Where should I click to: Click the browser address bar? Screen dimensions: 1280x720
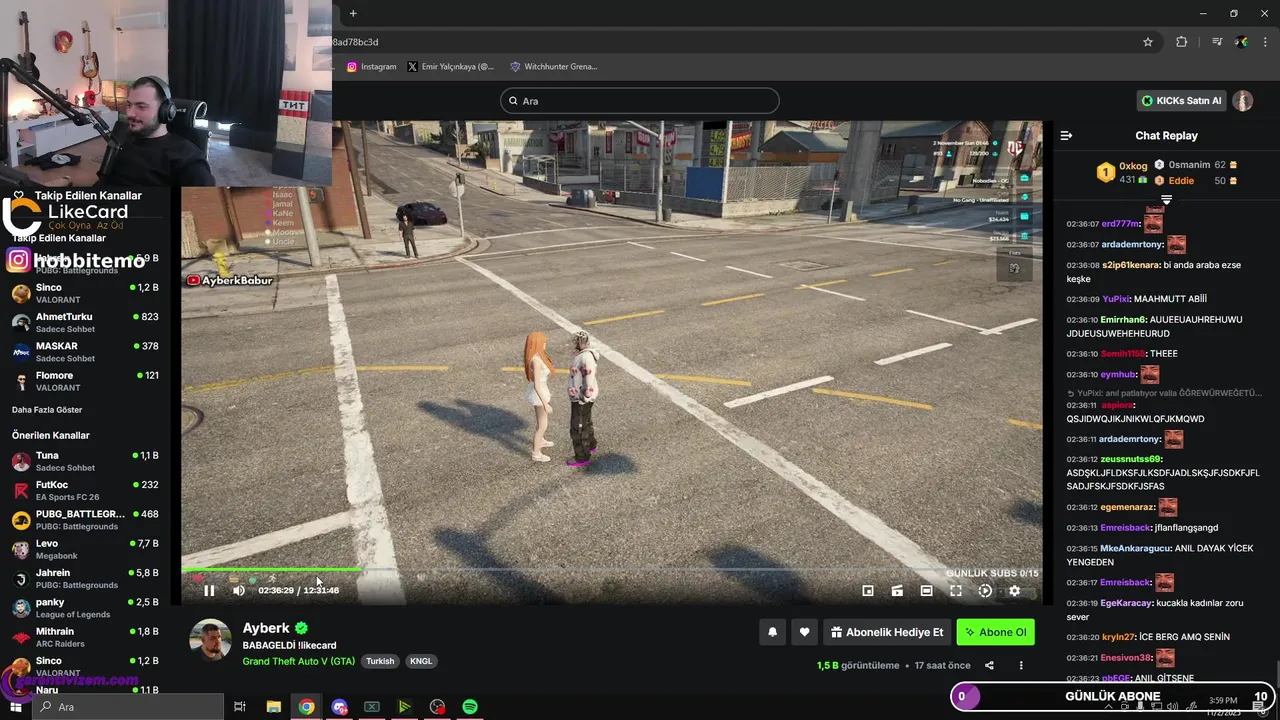tap(735, 42)
